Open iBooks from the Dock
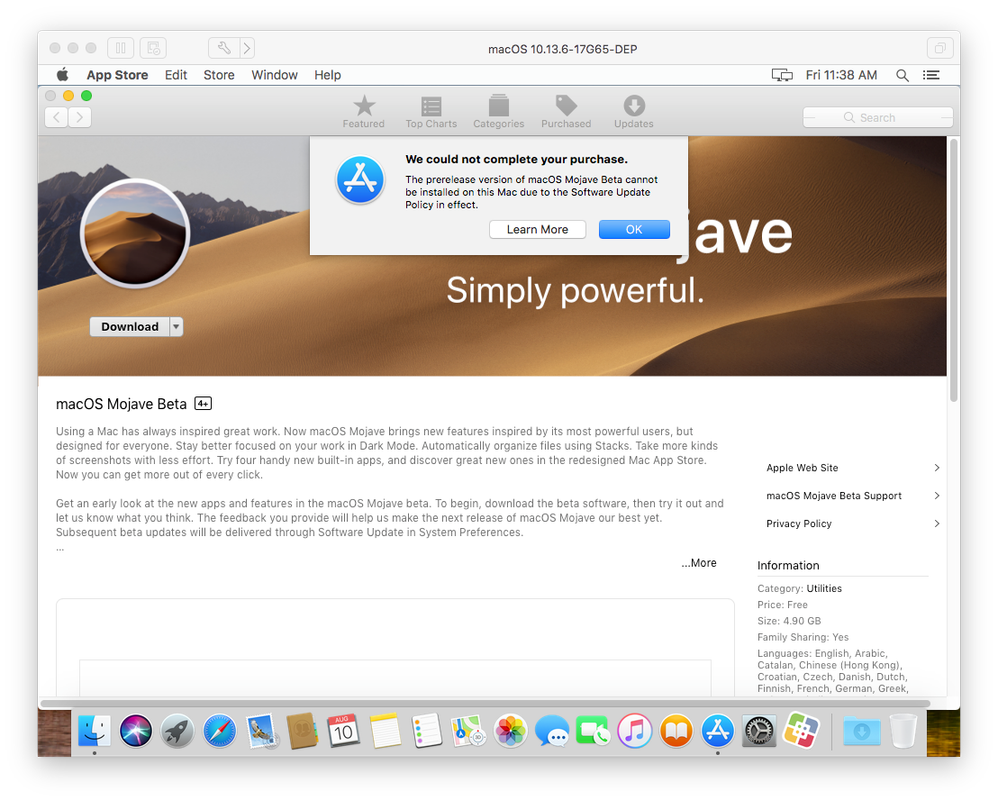Screen dimensions: 998x802 pyautogui.click(x=676, y=730)
